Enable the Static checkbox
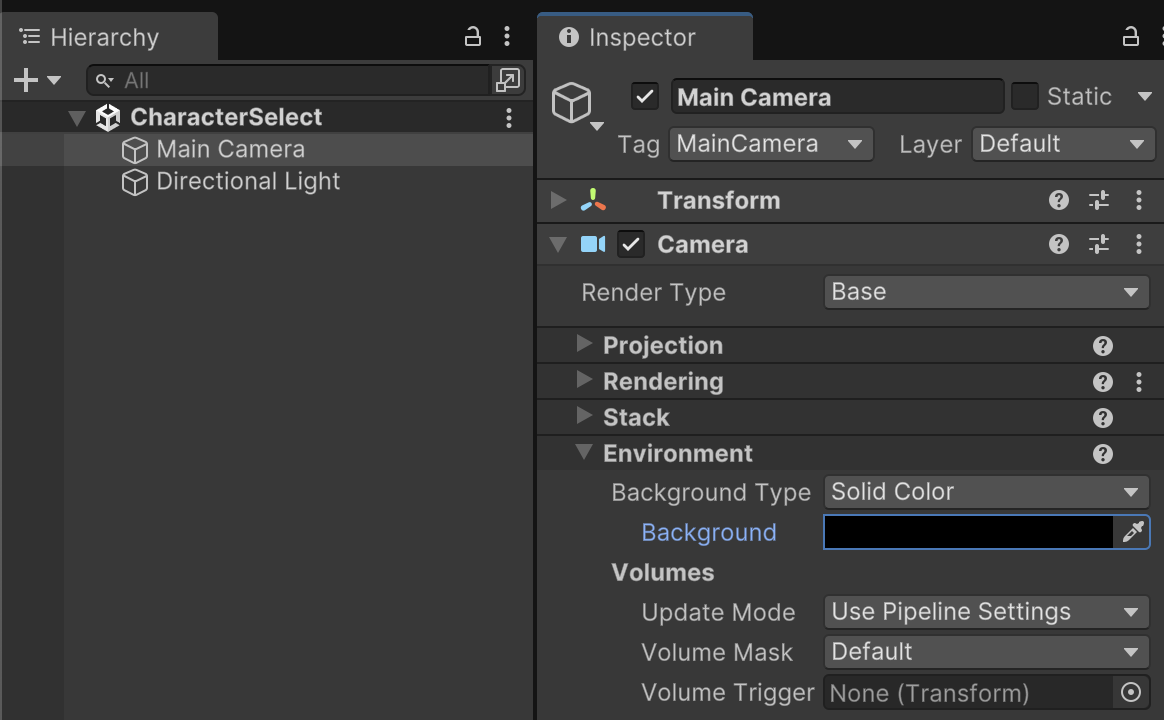The image size is (1164, 720). click(x=1024, y=97)
